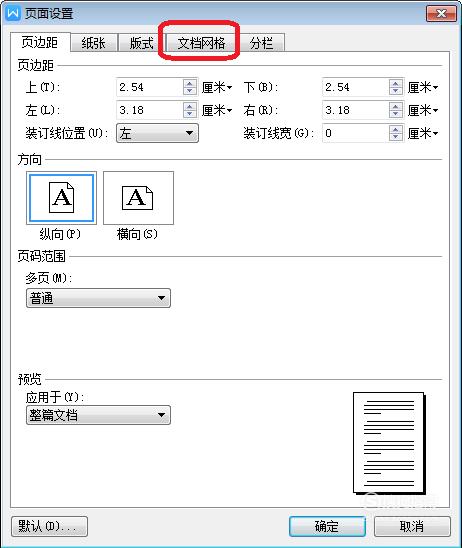Open unit dropdown for 左(L) margin
The width and height of the screenshot is (462, 548).
coord(217,110)
